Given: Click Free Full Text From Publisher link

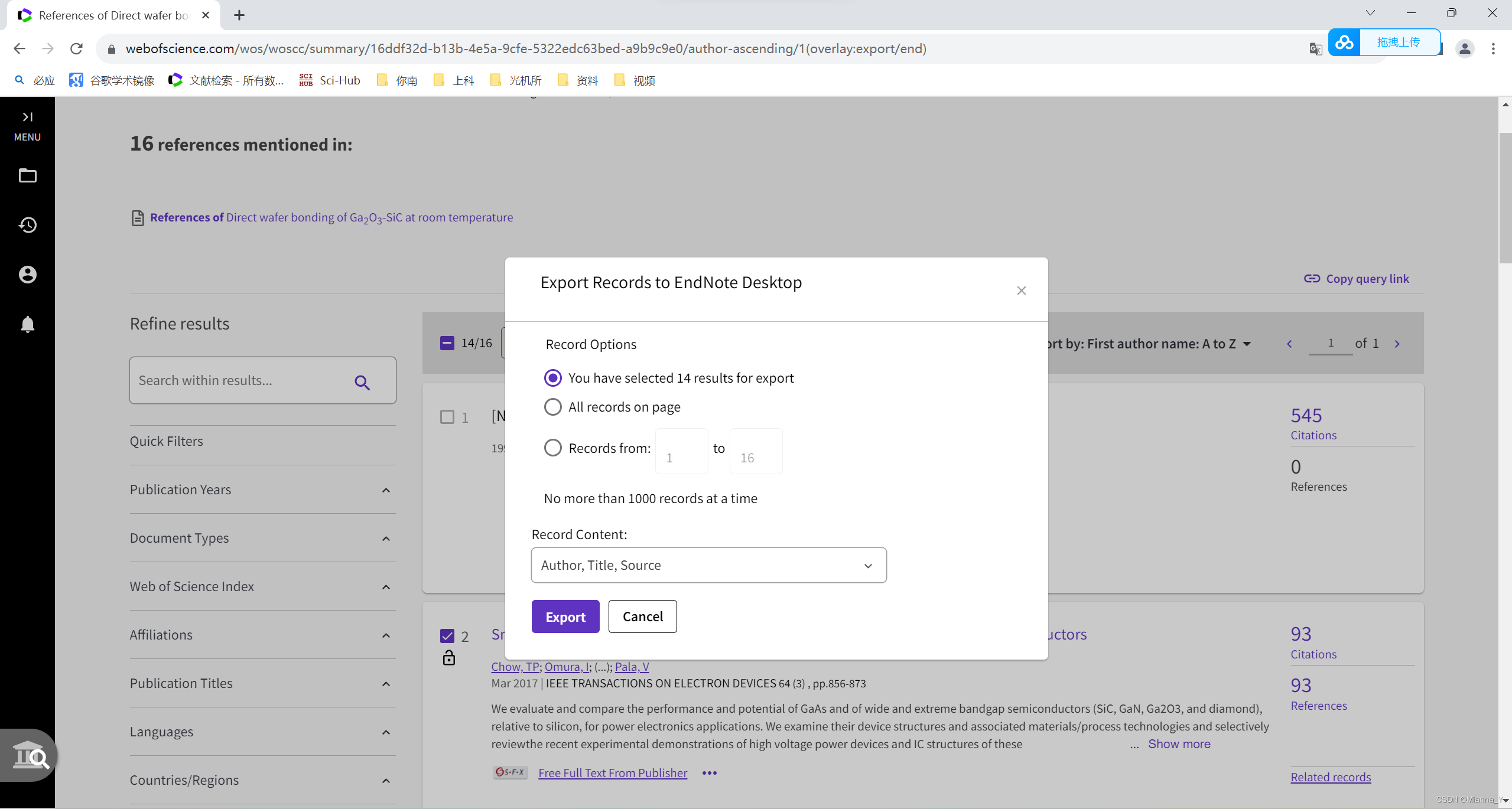Looking at the screenshot, I should click(x=613, y=773).
